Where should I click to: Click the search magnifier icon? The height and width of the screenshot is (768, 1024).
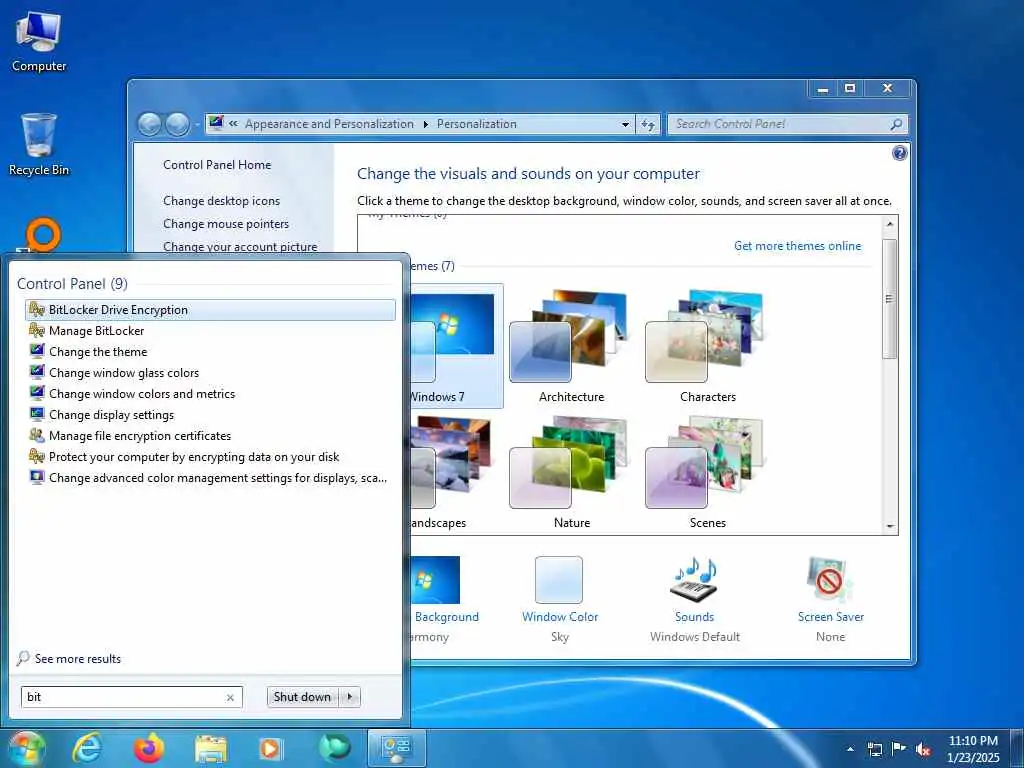point(897,124)
